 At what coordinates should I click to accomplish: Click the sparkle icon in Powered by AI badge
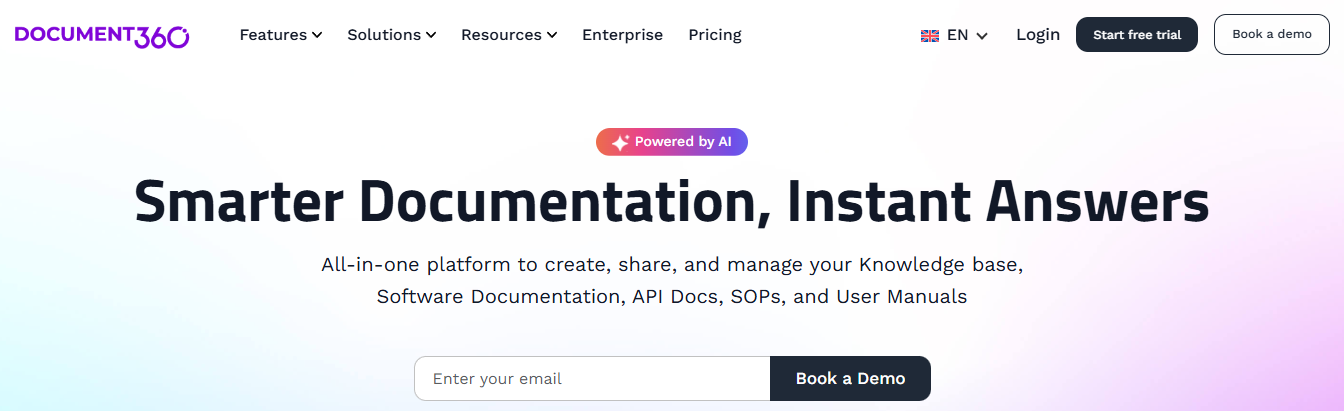coord(620,142)
